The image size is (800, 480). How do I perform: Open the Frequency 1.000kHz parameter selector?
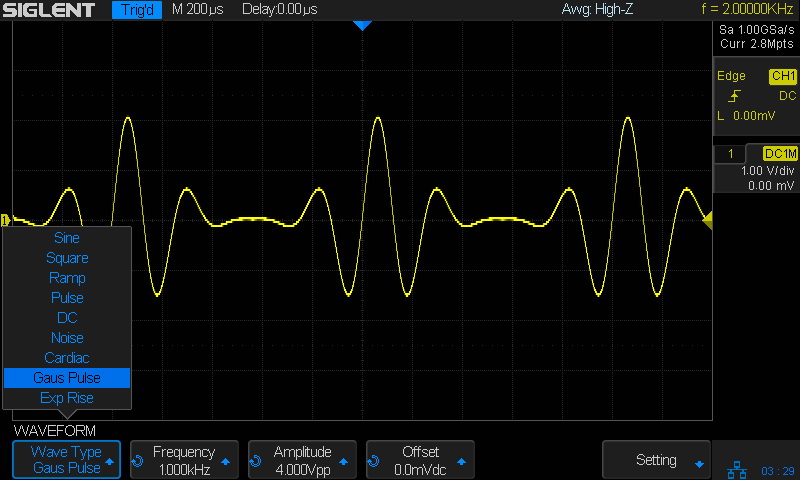pyautogui.click(x=184, y=460)
